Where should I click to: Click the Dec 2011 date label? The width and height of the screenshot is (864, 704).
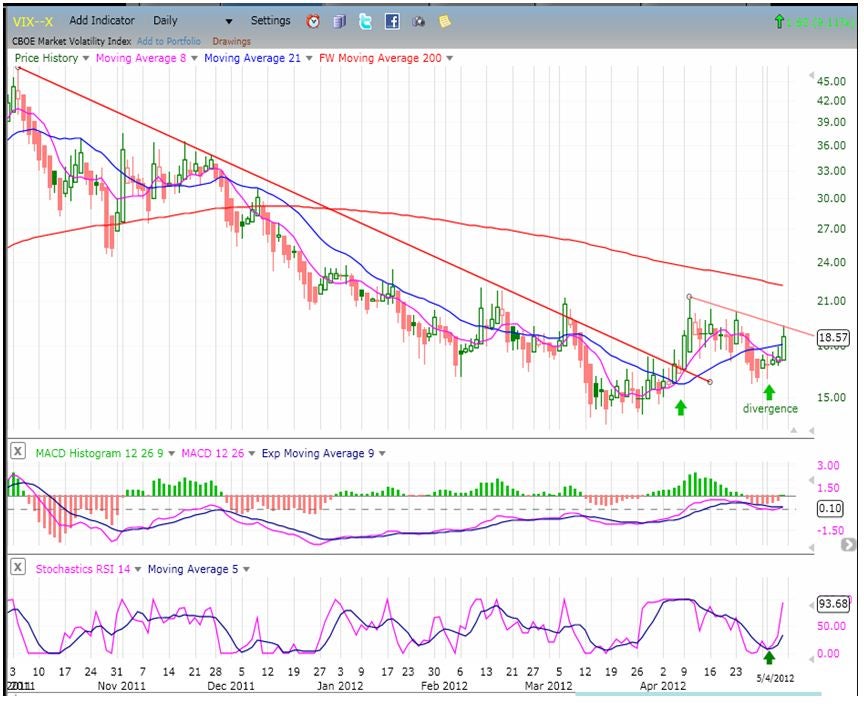click(x=231, y=686)
